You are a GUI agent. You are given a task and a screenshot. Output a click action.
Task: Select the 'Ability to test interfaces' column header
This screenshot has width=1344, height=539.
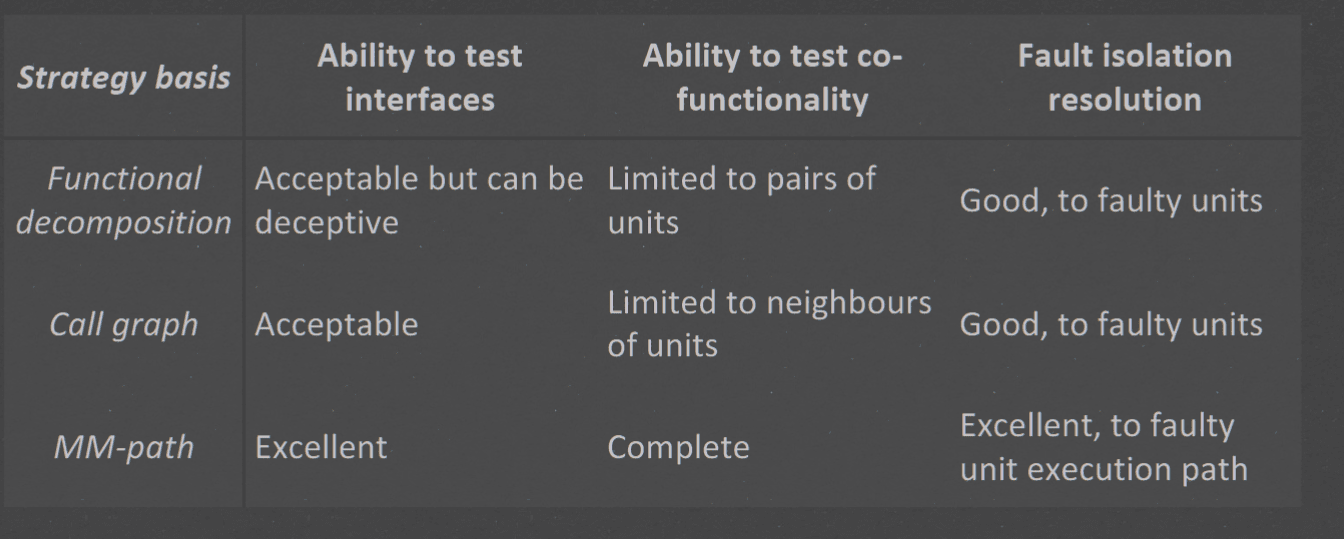coord(420,77)
